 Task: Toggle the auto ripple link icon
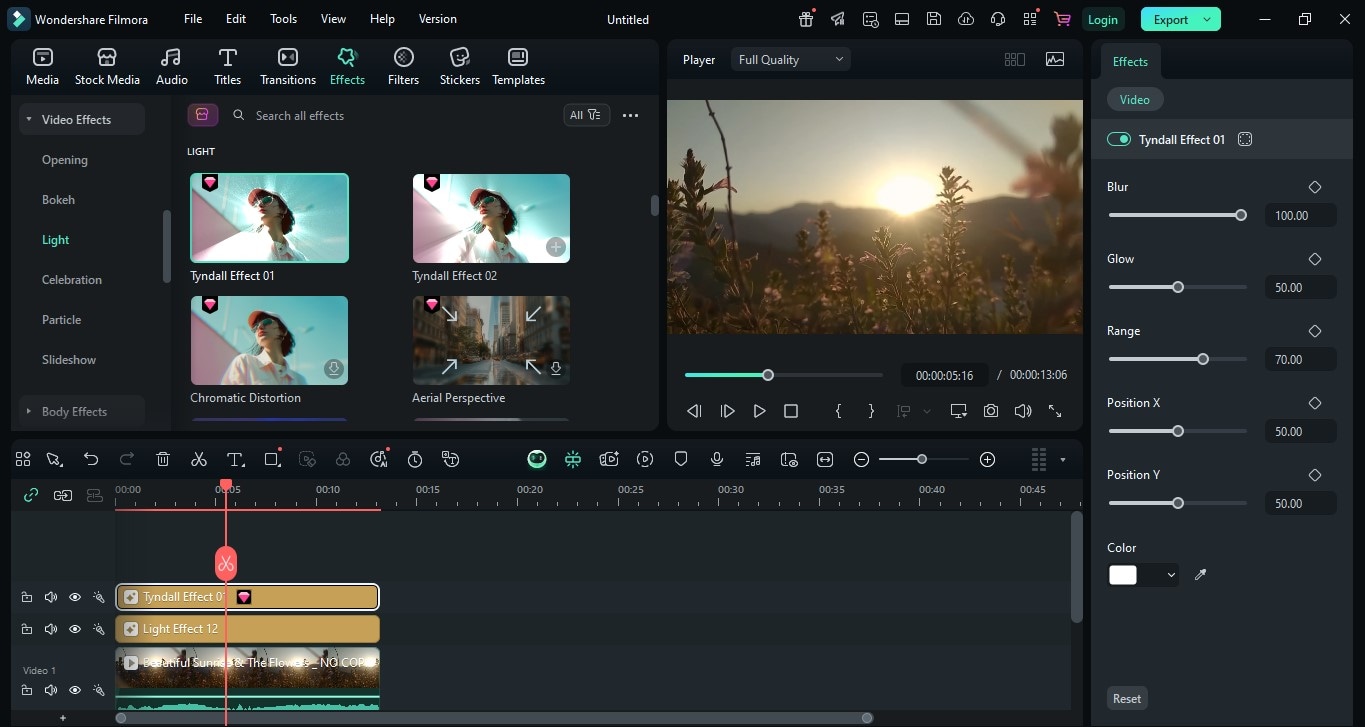(x=31, y=495)
